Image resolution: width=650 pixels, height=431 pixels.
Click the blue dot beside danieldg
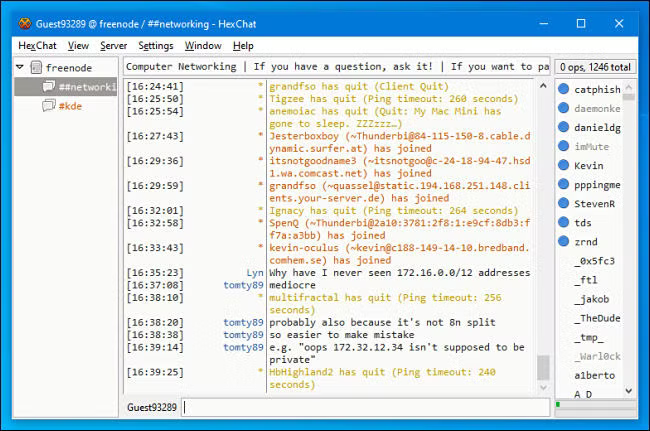coord(563,127)
